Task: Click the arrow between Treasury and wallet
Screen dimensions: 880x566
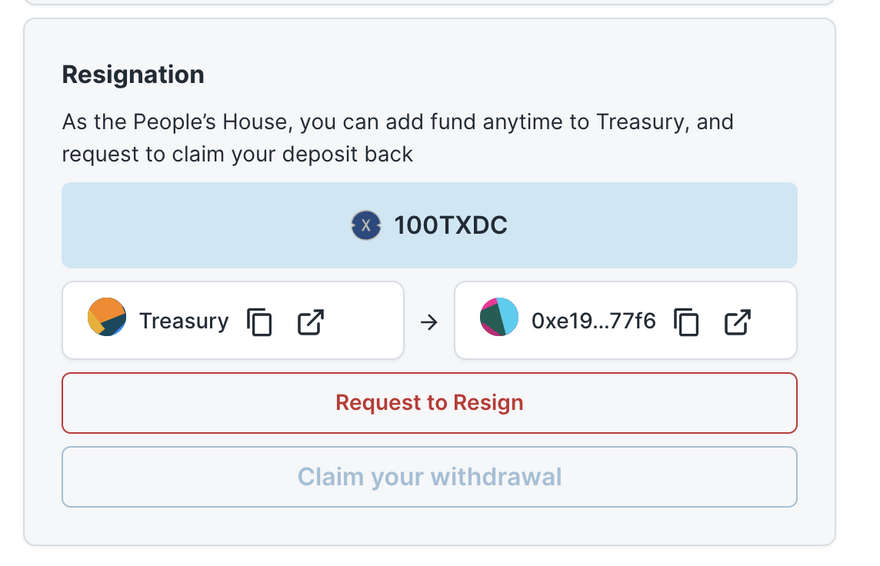Action: point(429,322)
